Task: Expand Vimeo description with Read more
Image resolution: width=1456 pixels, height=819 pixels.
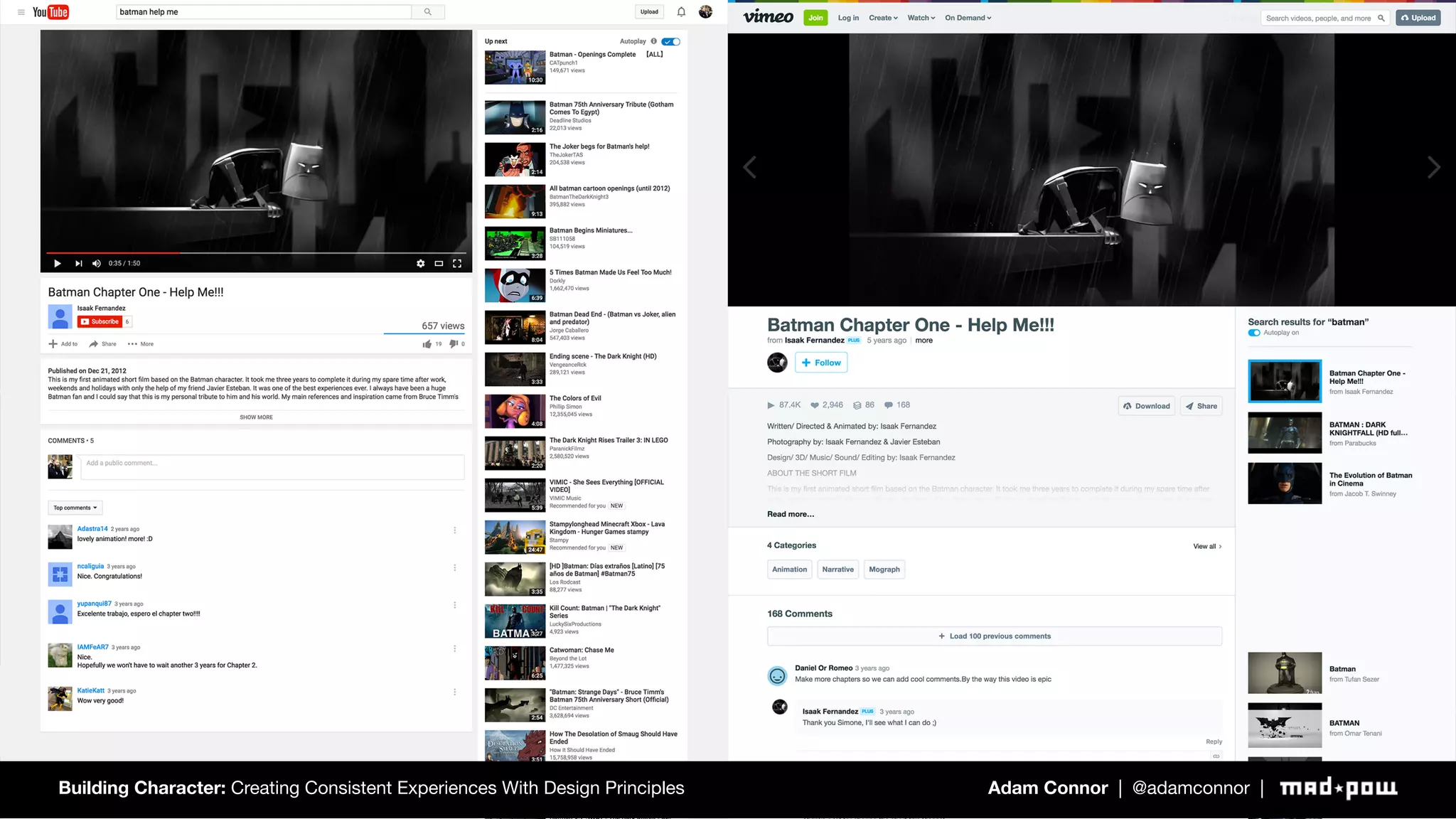Action: 791,514
